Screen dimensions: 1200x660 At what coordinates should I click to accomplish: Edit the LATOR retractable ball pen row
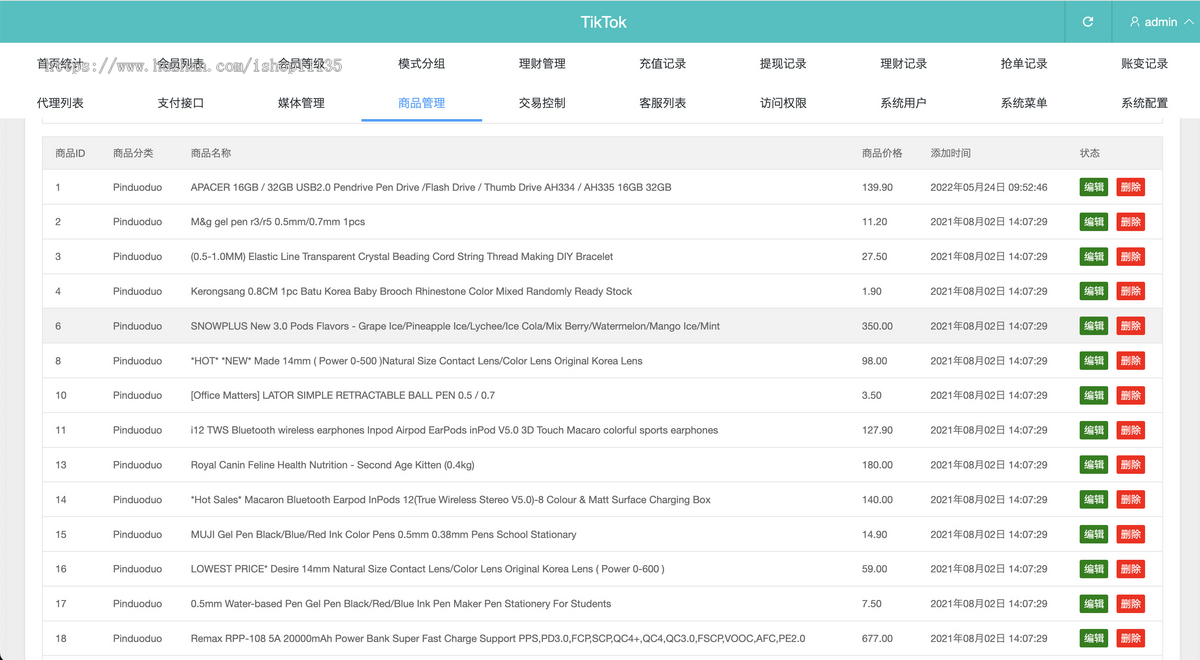(x=1094, y=395)
